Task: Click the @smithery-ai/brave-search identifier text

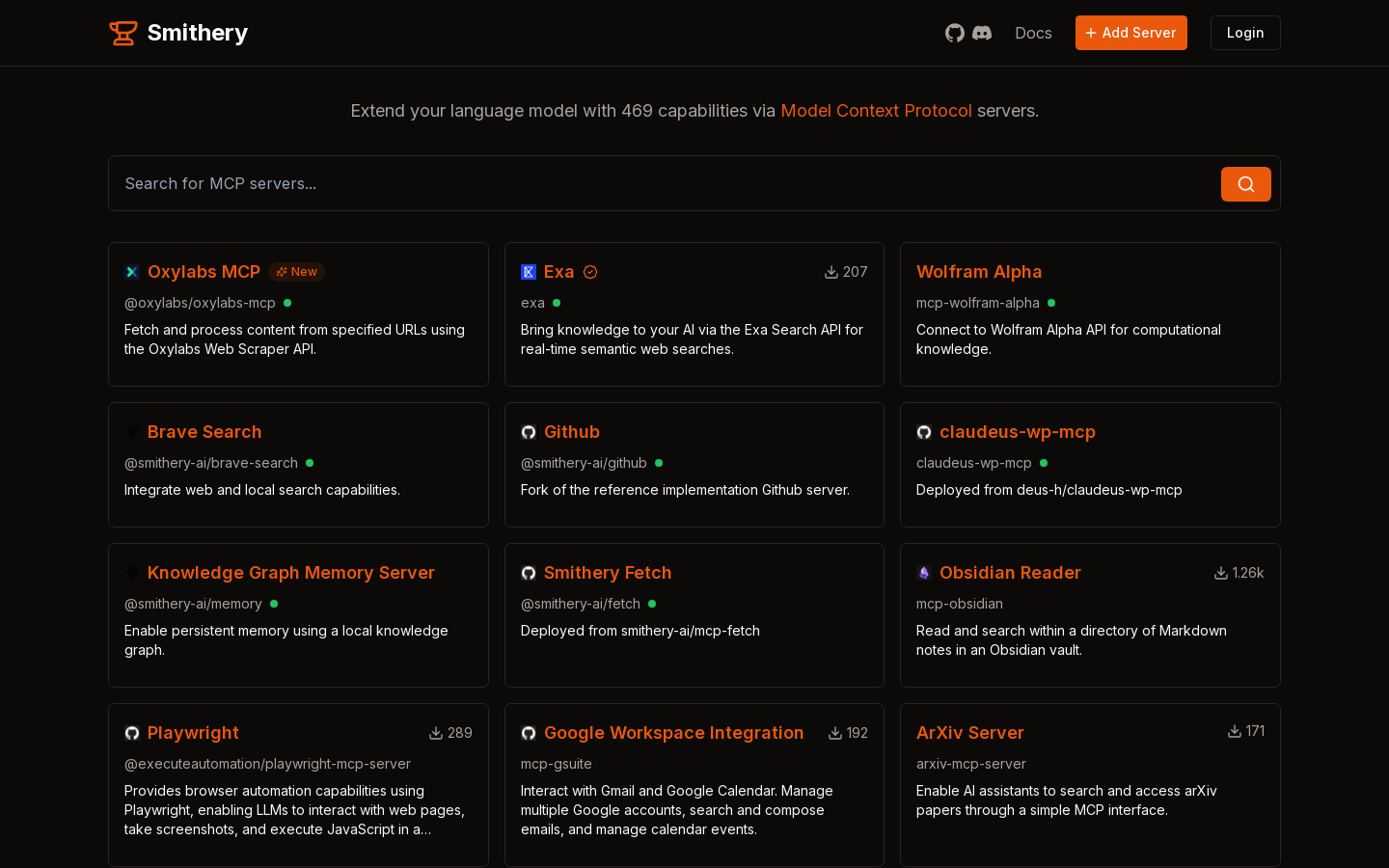Action: tap(211, 463)
